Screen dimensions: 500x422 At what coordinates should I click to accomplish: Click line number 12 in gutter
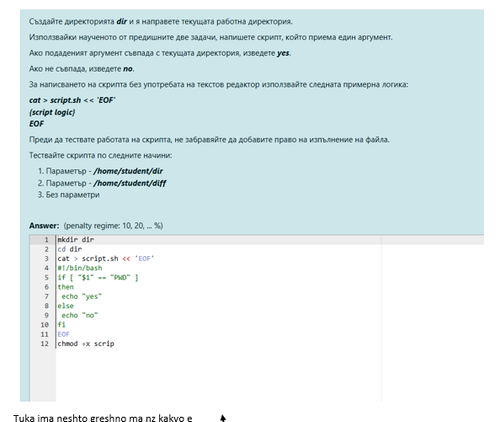pyautogui.click(x=45, y=344)
